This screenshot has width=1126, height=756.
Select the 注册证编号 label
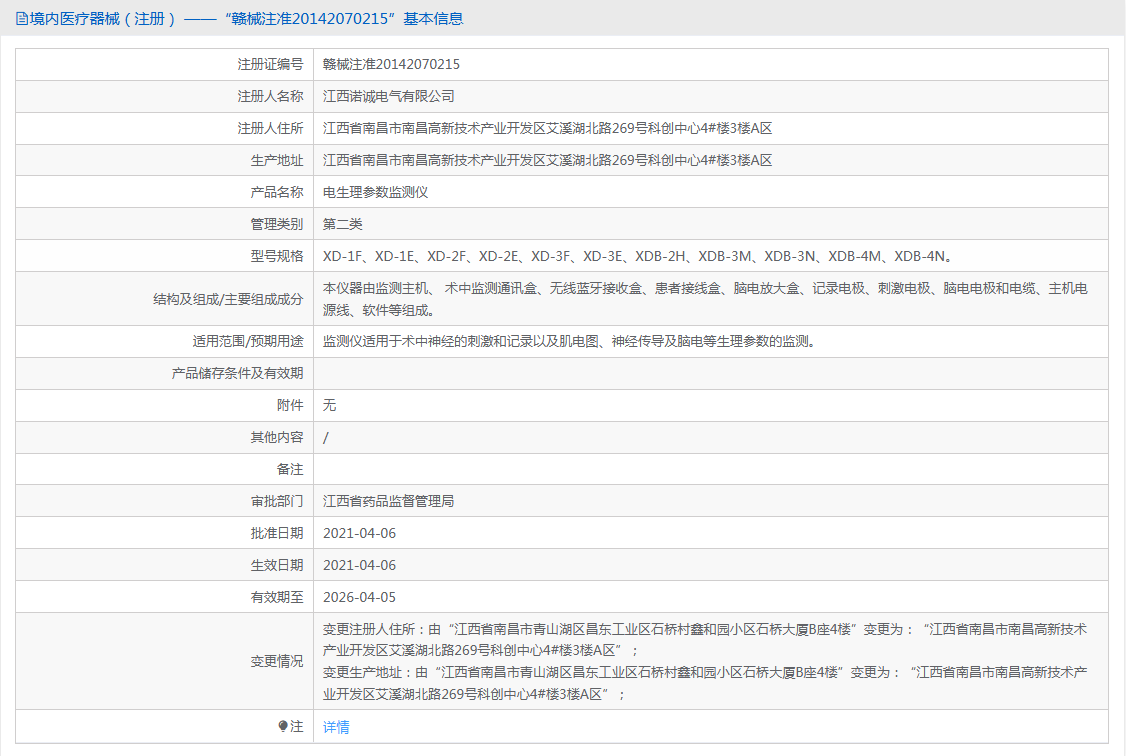[x=270, y=65]
